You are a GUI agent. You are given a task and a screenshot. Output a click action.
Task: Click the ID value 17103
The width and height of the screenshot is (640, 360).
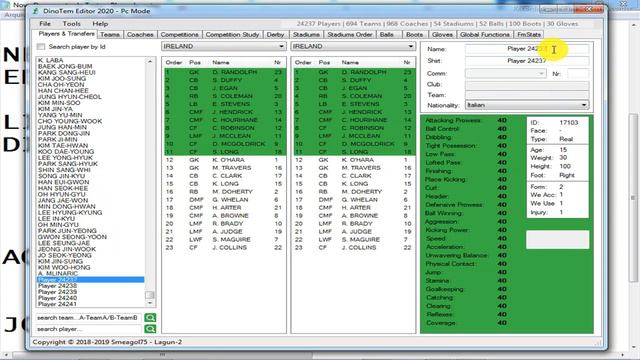[x=569, y=122]
